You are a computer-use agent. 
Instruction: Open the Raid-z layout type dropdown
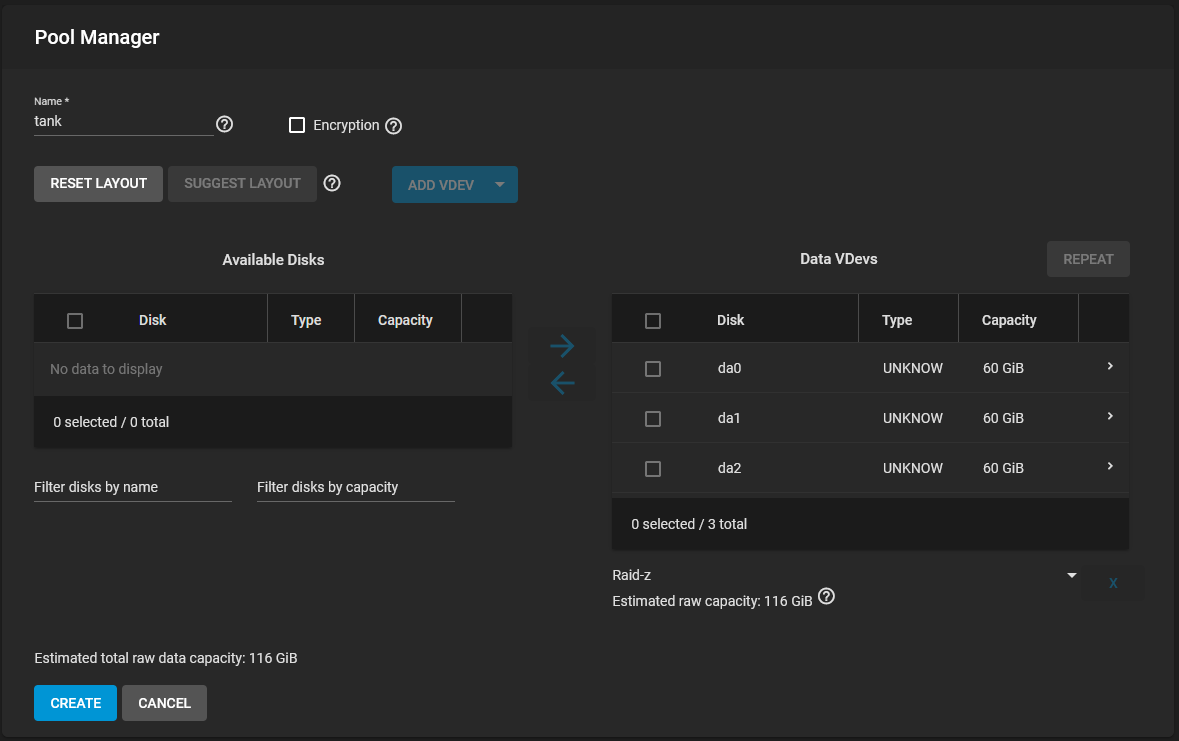[x=844, y=575]
